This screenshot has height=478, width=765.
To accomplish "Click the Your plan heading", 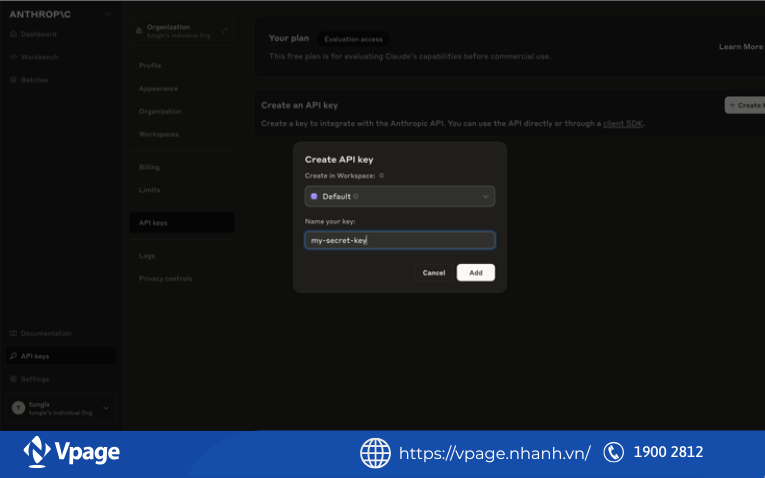I will [289, 38].
